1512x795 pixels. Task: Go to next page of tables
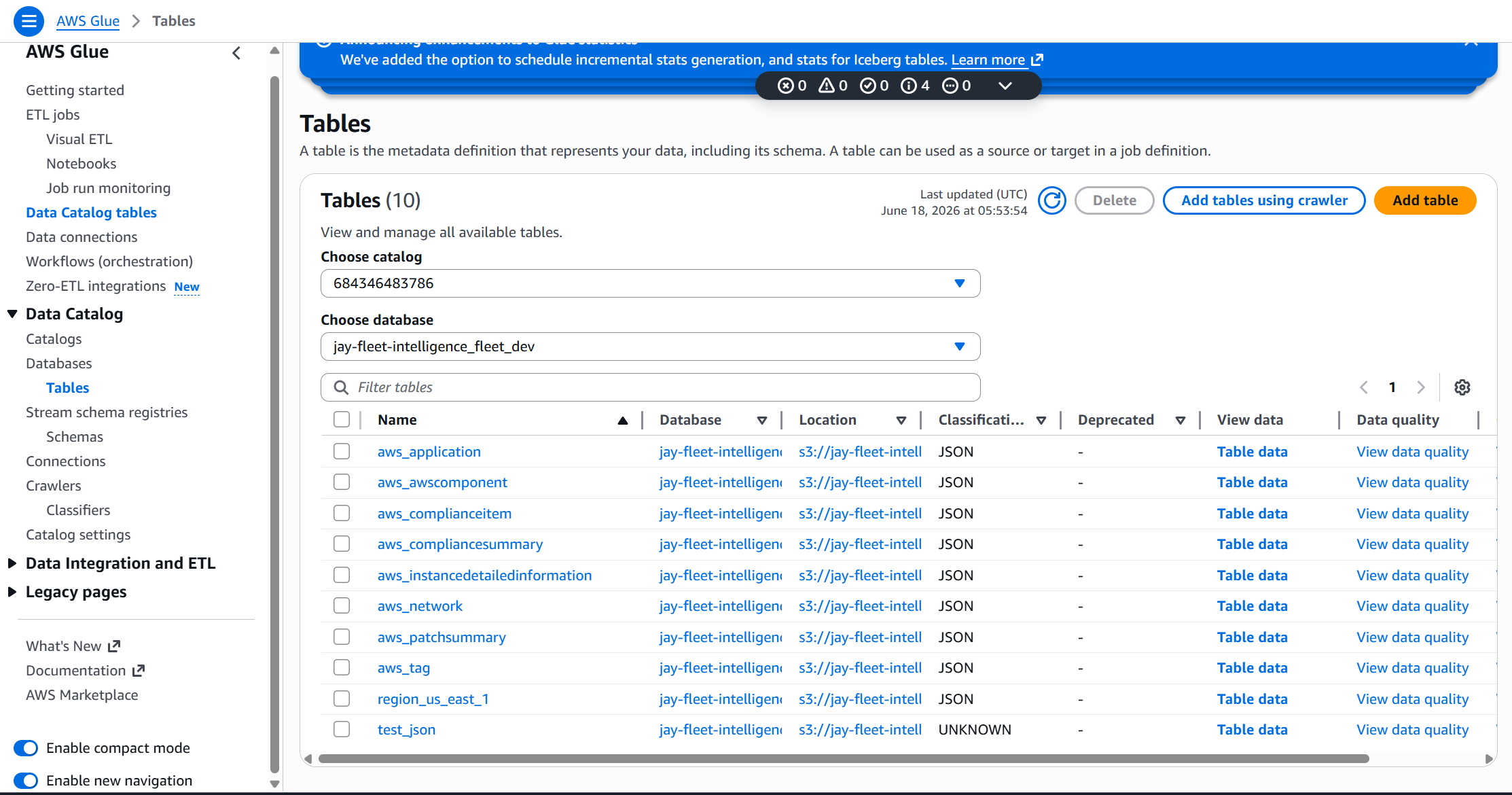(x=1421, y=387)
